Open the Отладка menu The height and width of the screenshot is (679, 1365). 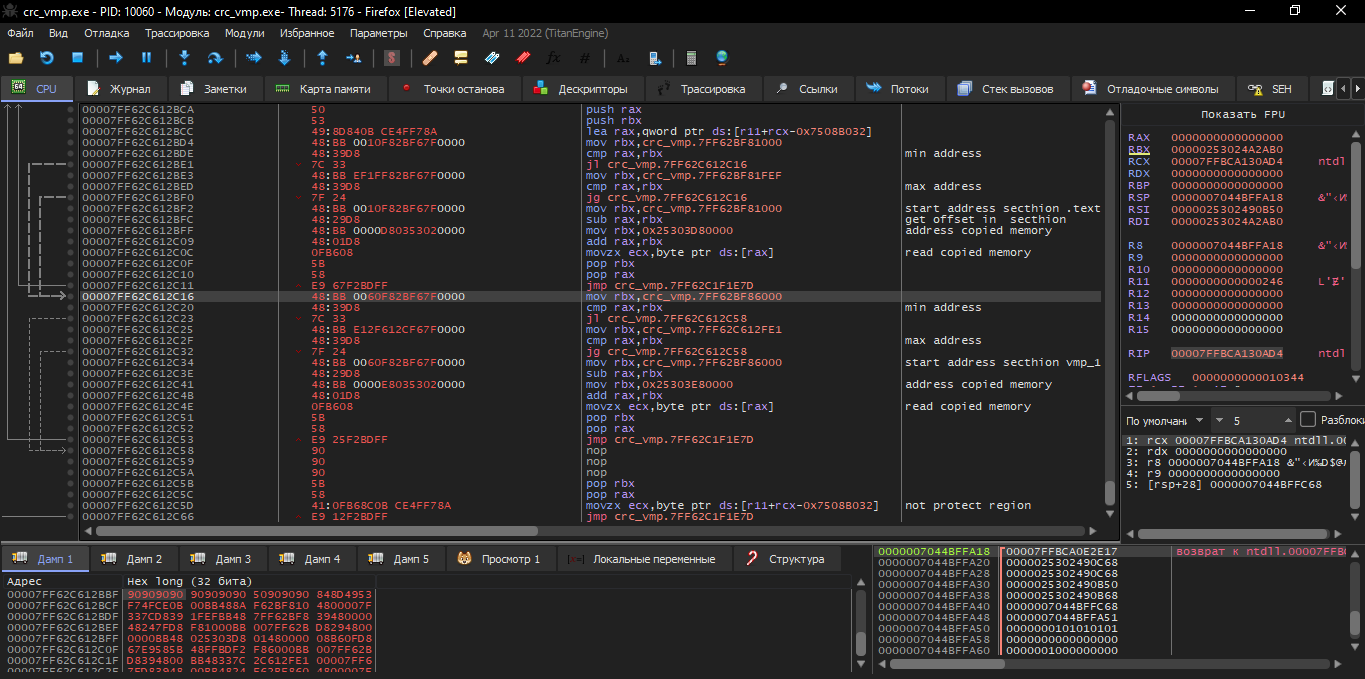[107, 33]
